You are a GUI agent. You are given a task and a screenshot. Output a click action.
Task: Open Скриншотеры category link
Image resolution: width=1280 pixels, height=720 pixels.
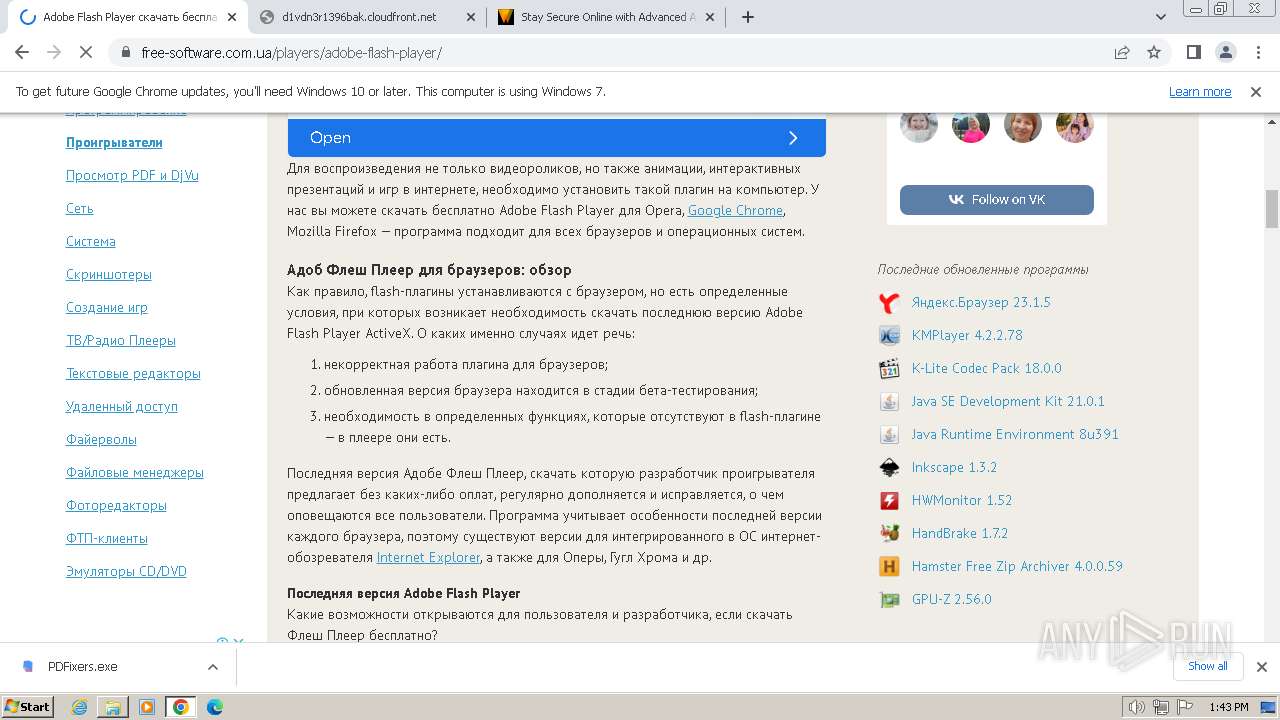coord(109,274)
